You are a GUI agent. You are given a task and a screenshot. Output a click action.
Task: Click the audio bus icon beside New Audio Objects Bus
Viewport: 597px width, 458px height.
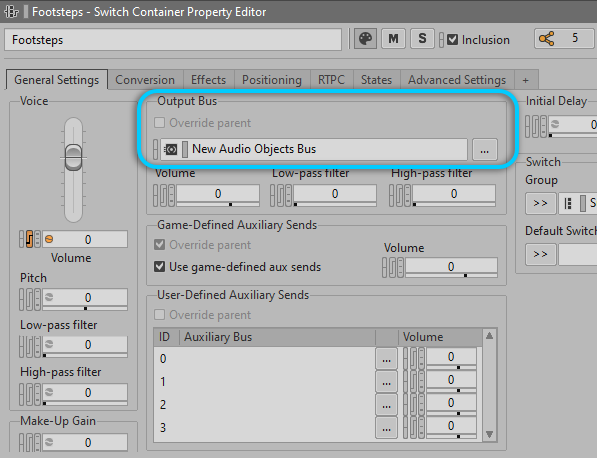[x=171, y=149]
